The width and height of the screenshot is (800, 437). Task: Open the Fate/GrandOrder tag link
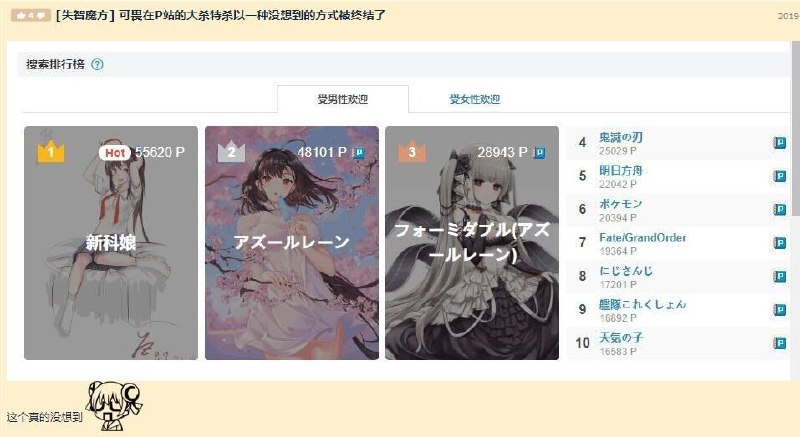tap(642, 237)
